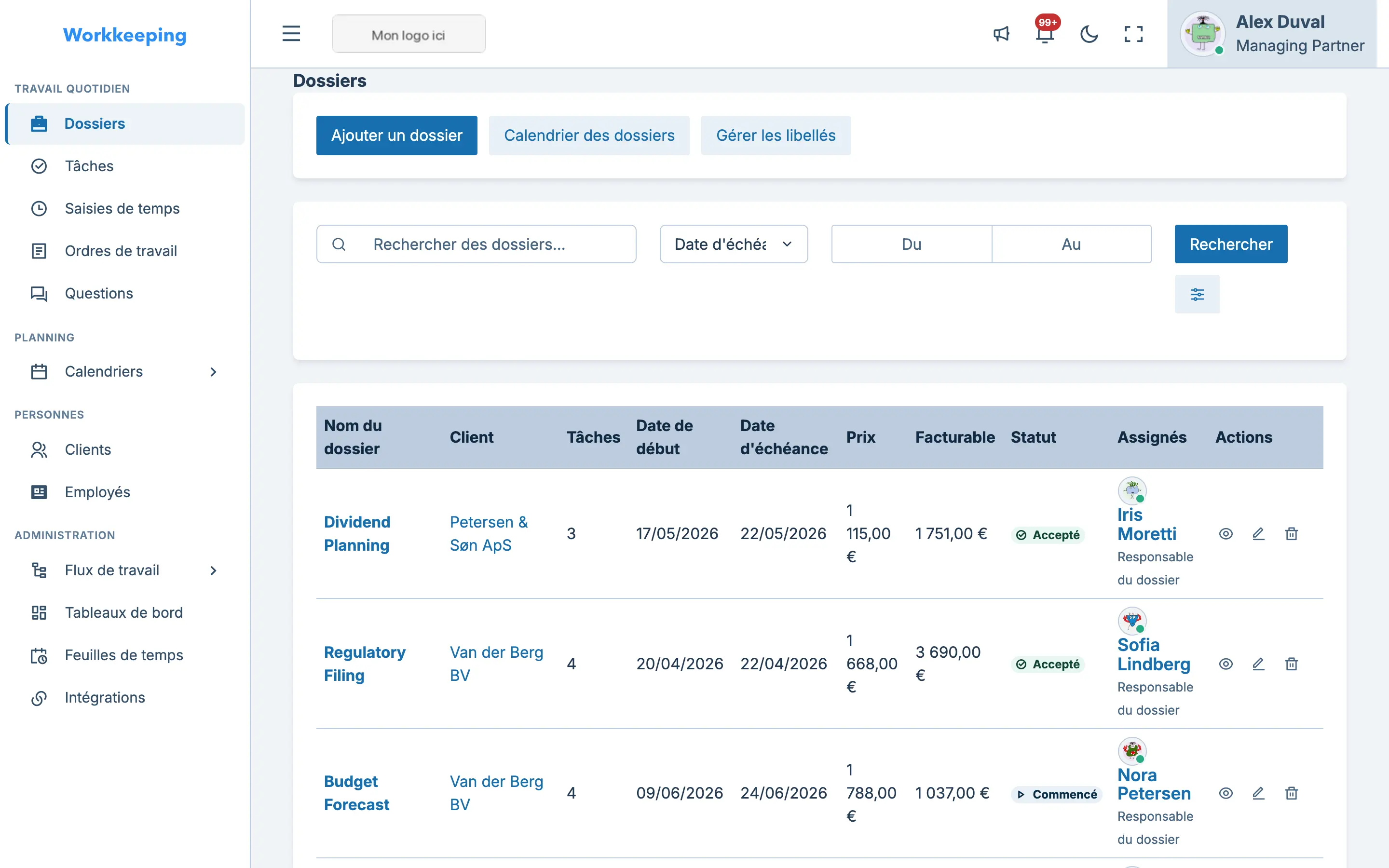Toggle dark mode with moon icon
This screenshot has height=868, width=1389.
[1089, 34]
